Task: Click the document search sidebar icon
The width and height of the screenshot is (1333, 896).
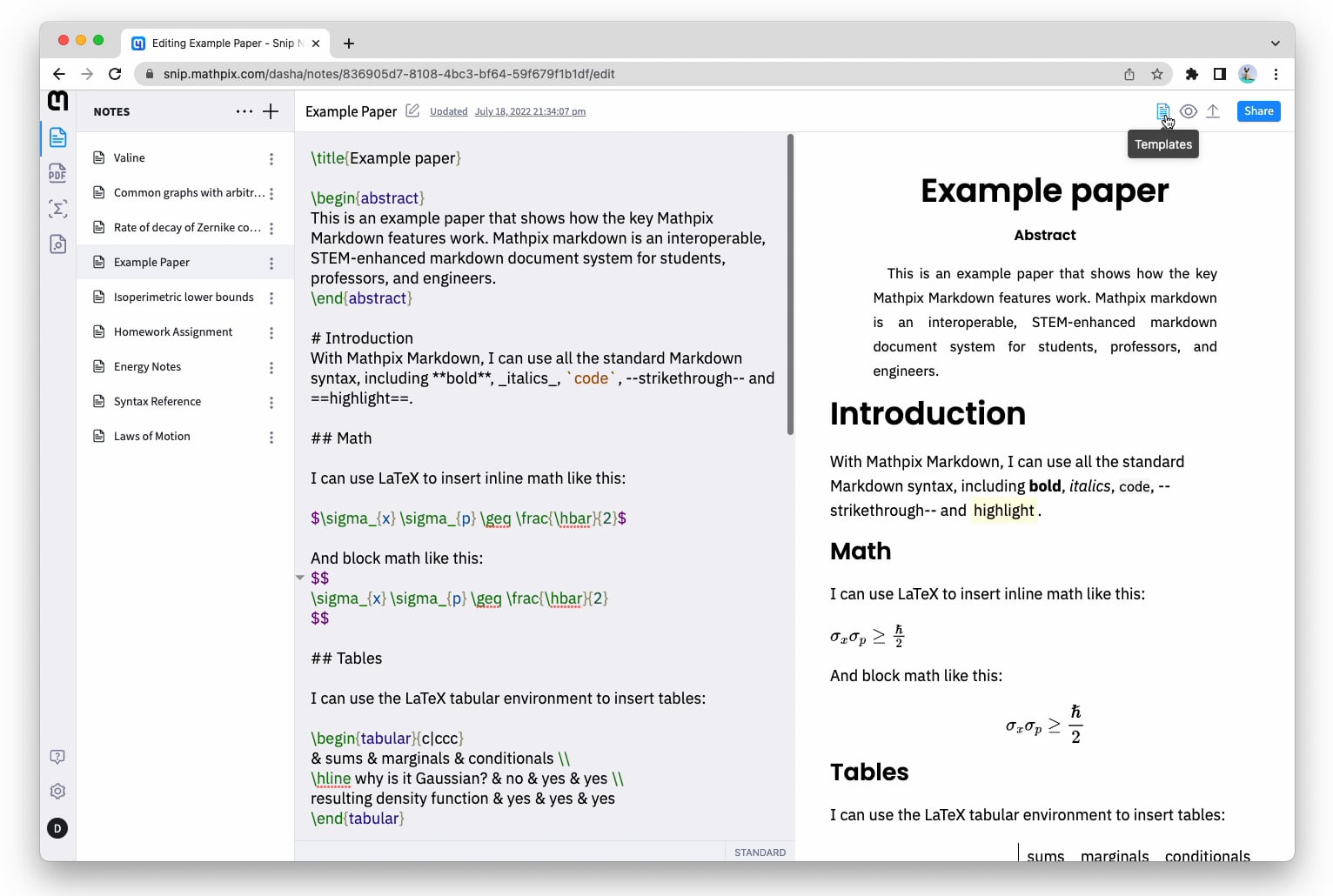Action: [x=57, y=244]
